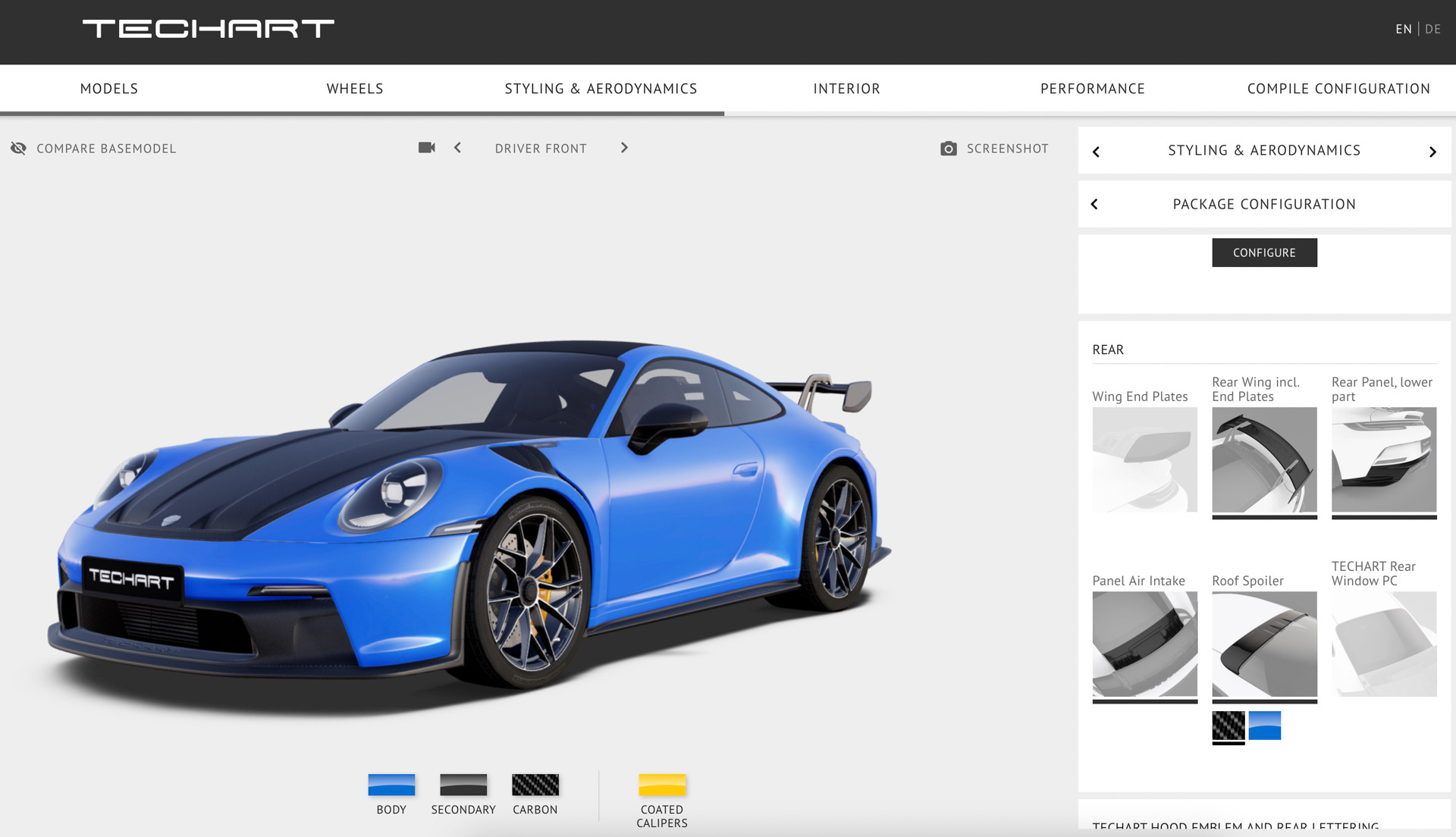The height and width of the screenshot is (837, 1456).
Task: Click Screenshot label
Action: [x=1007, y=149]
